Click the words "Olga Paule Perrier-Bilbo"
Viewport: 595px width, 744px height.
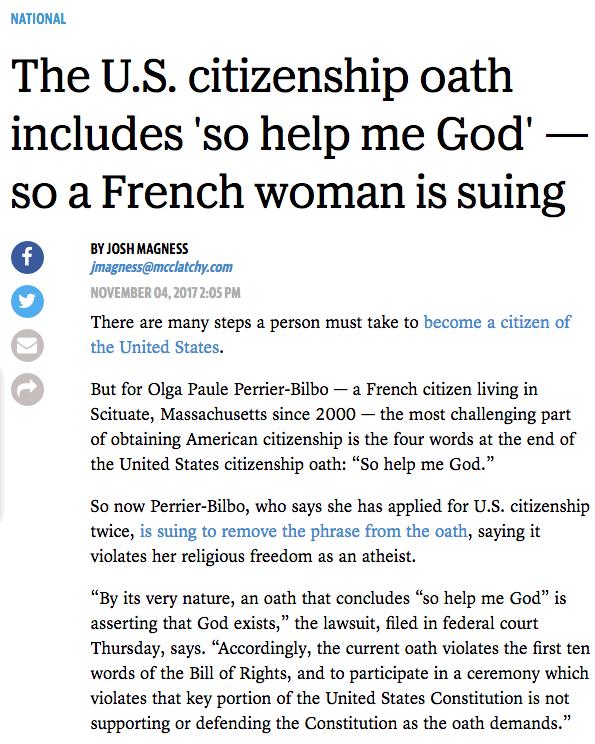coord(238,390)
